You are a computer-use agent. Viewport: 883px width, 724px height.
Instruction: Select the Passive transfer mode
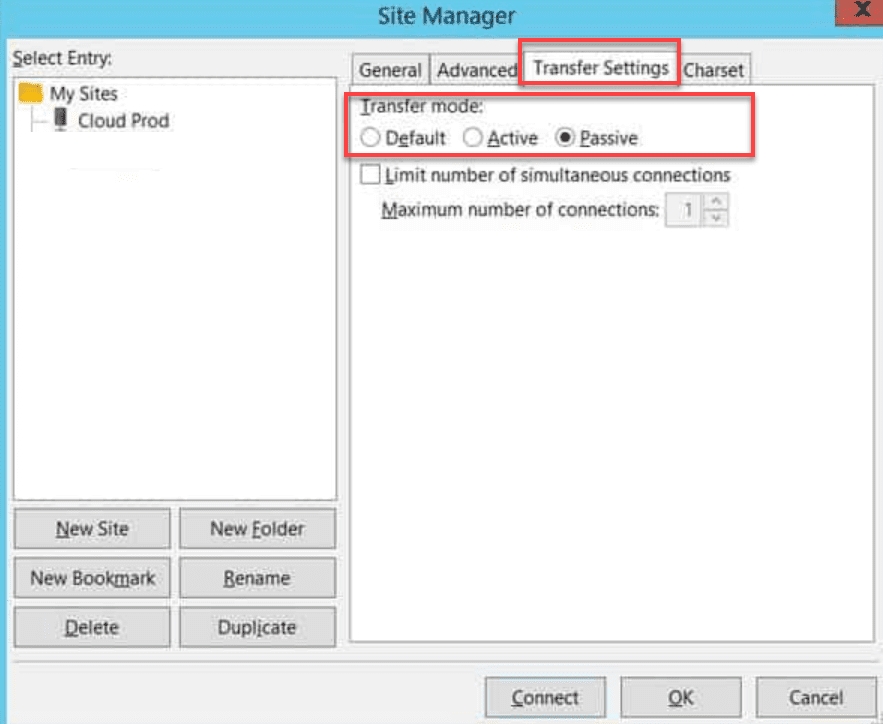[567, 138]
